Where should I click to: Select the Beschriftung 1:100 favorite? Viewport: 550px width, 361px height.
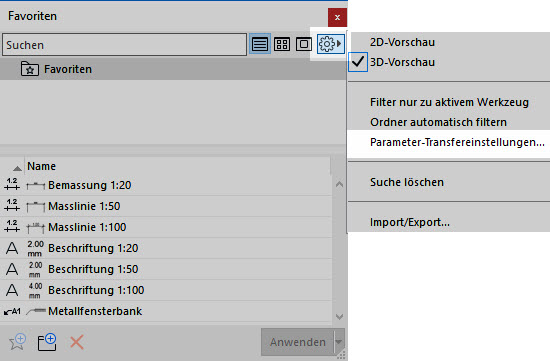(166, 290)
